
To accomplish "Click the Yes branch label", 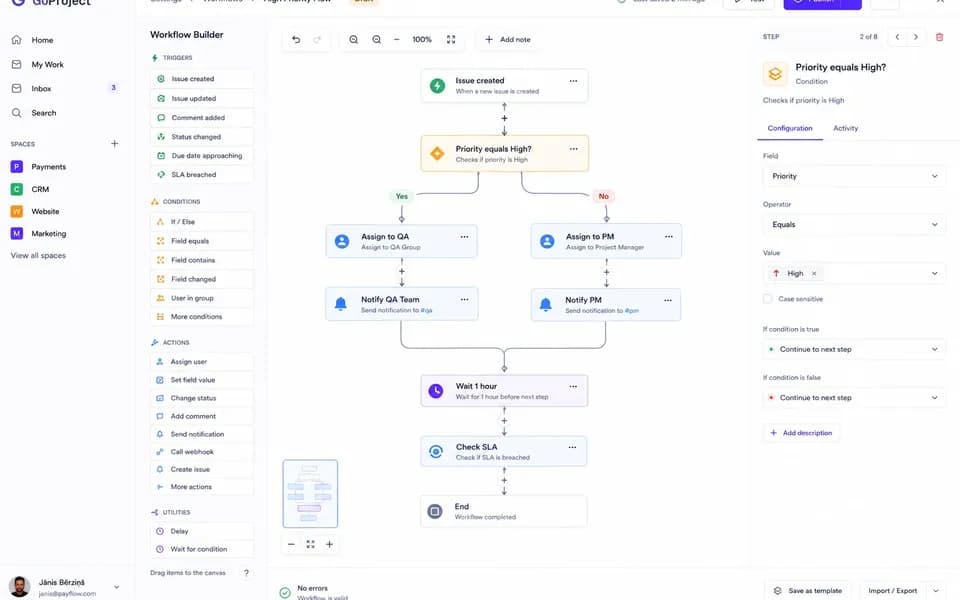I will (x=402, y=197).
